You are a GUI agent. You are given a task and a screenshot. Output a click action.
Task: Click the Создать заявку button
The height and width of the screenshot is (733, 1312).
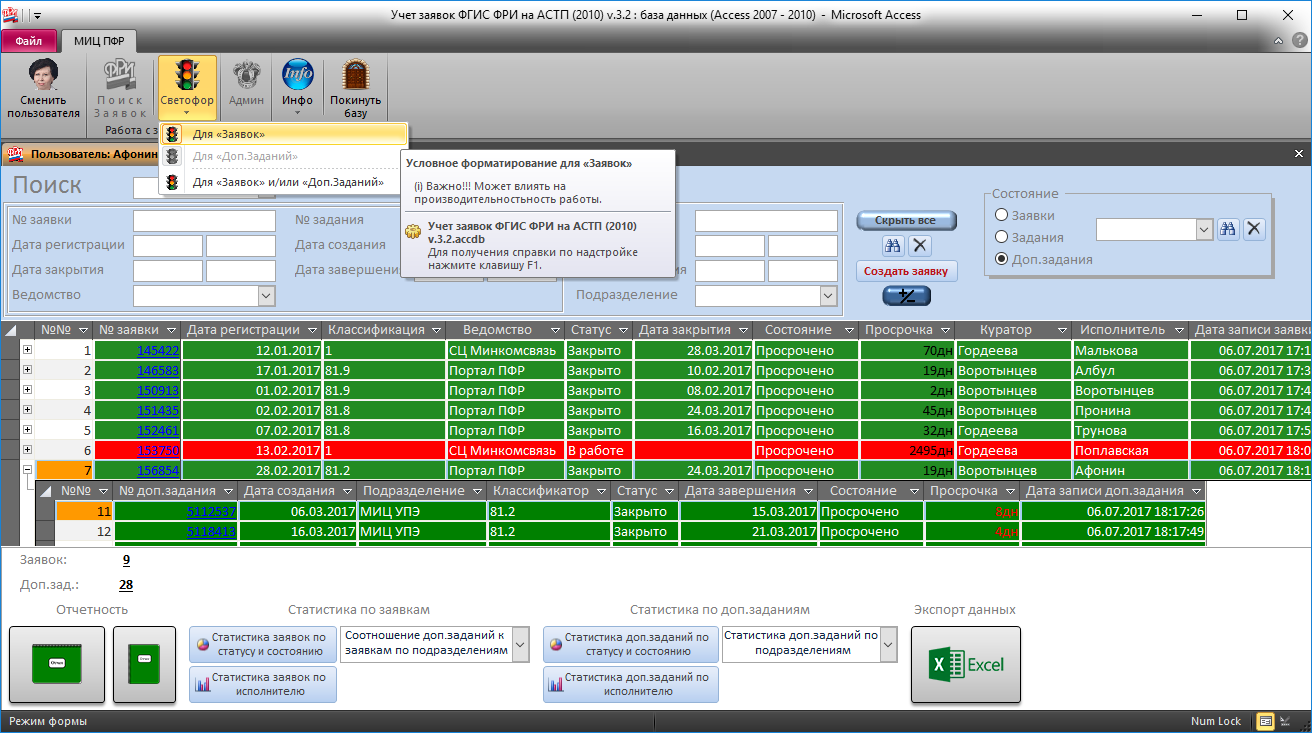point(906,271)
